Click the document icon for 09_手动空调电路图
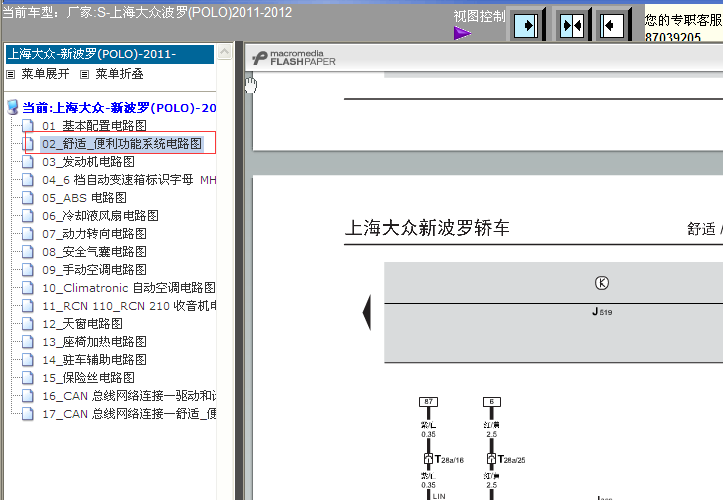Image resolution: width=723 pixels, height=500 pixels. click(x=28, y=269)
